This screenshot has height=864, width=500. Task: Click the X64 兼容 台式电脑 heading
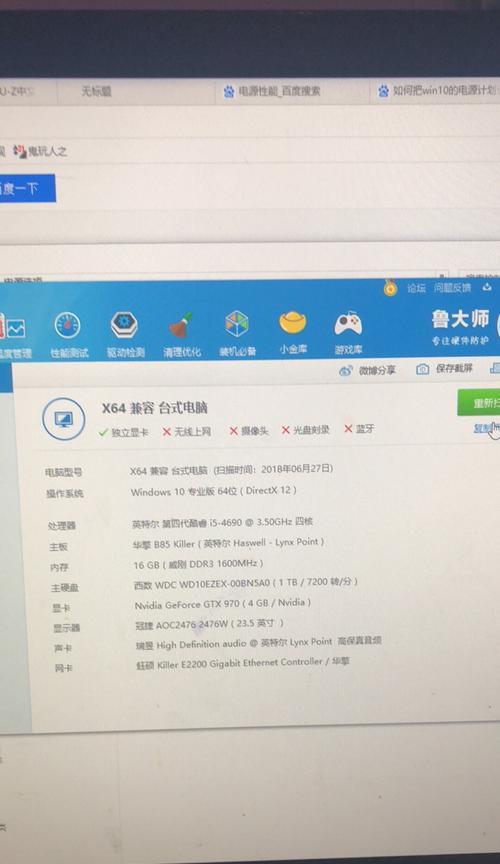click(155, 408)
